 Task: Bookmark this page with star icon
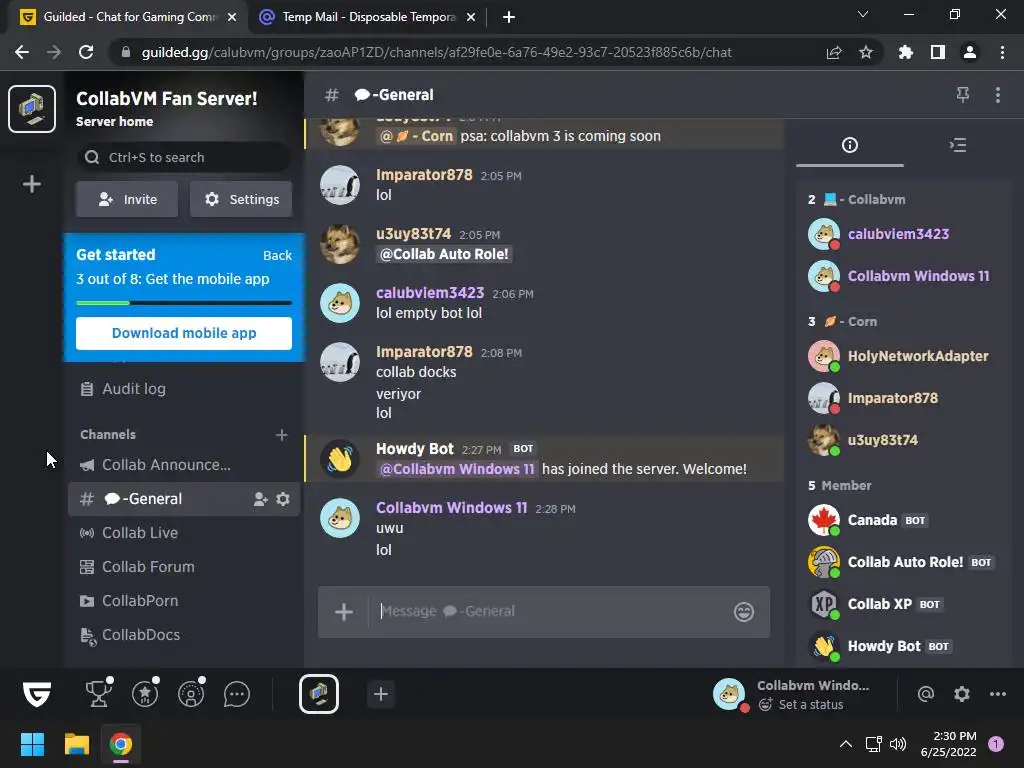coord(866,52)
